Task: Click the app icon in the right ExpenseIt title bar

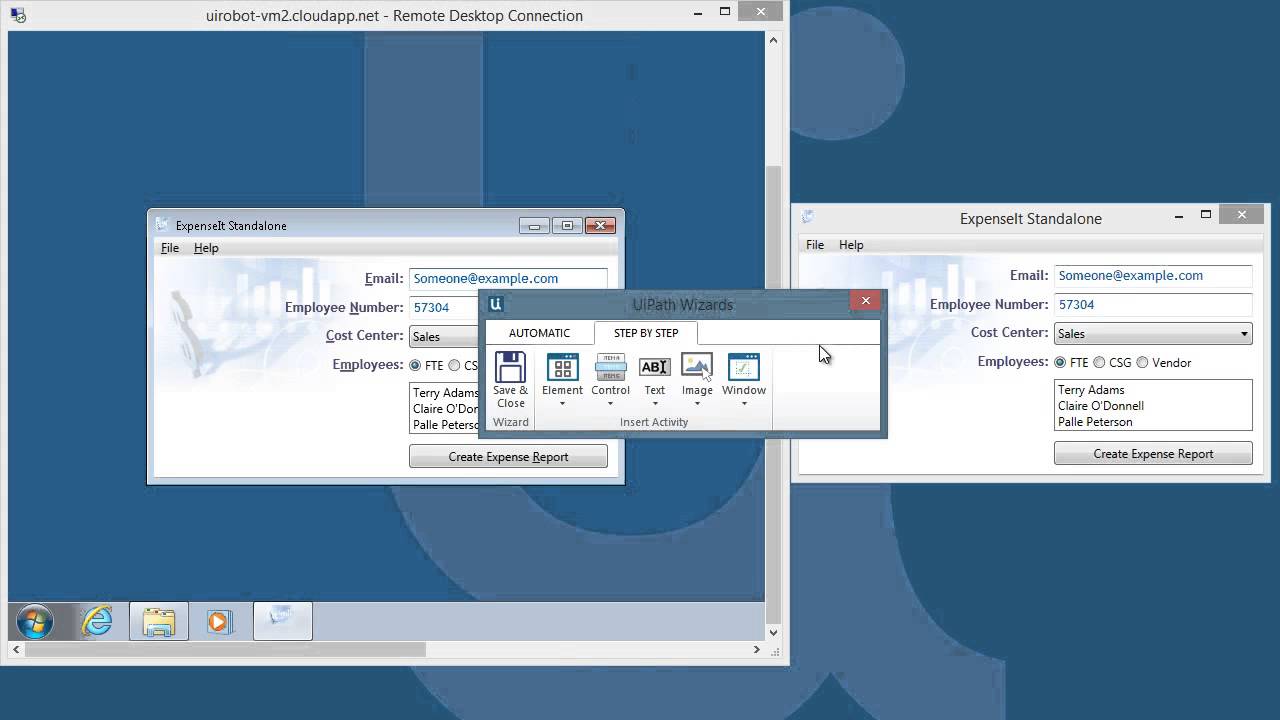Action: [808, 217]
